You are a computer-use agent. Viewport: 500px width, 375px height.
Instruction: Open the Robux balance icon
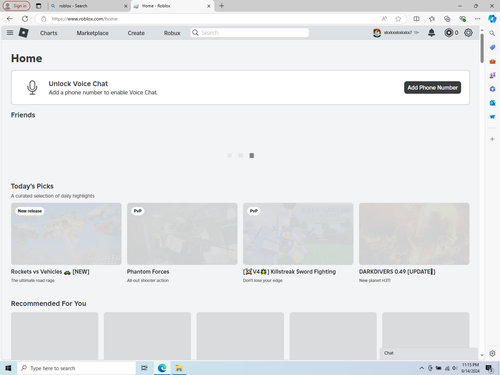click(x=449, y=33)
